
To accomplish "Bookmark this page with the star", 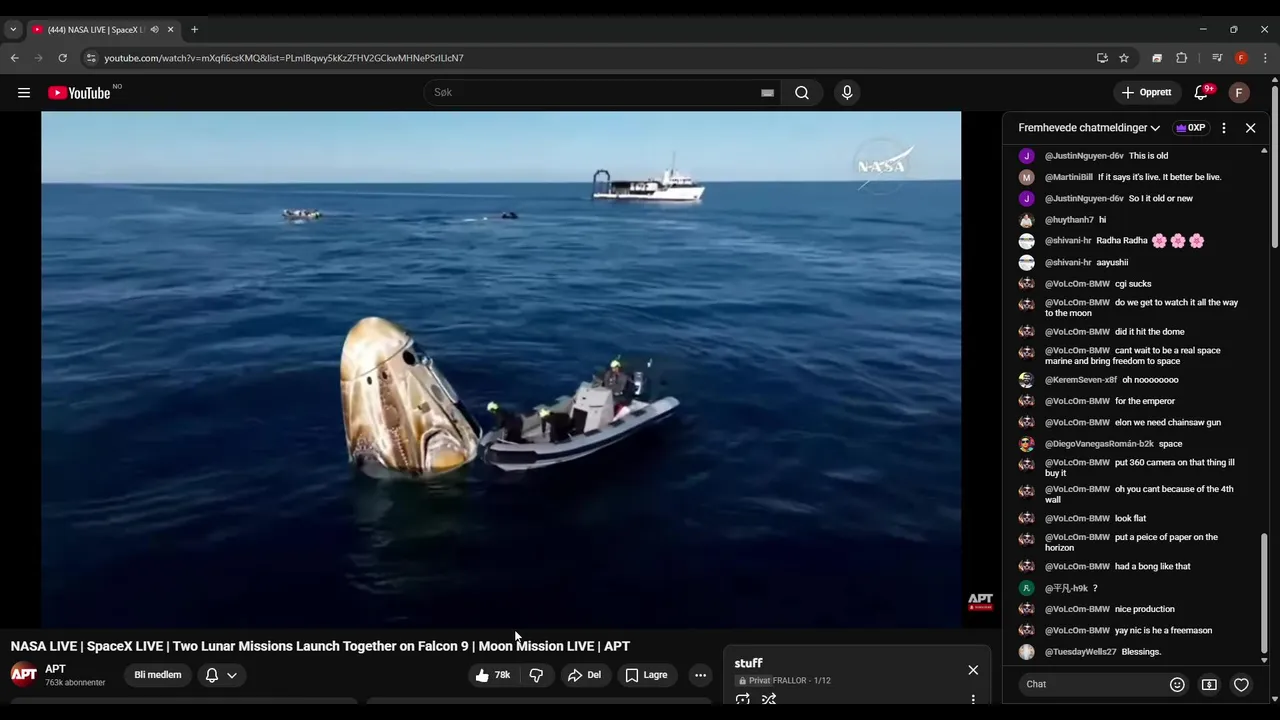I will [1124, 58].
